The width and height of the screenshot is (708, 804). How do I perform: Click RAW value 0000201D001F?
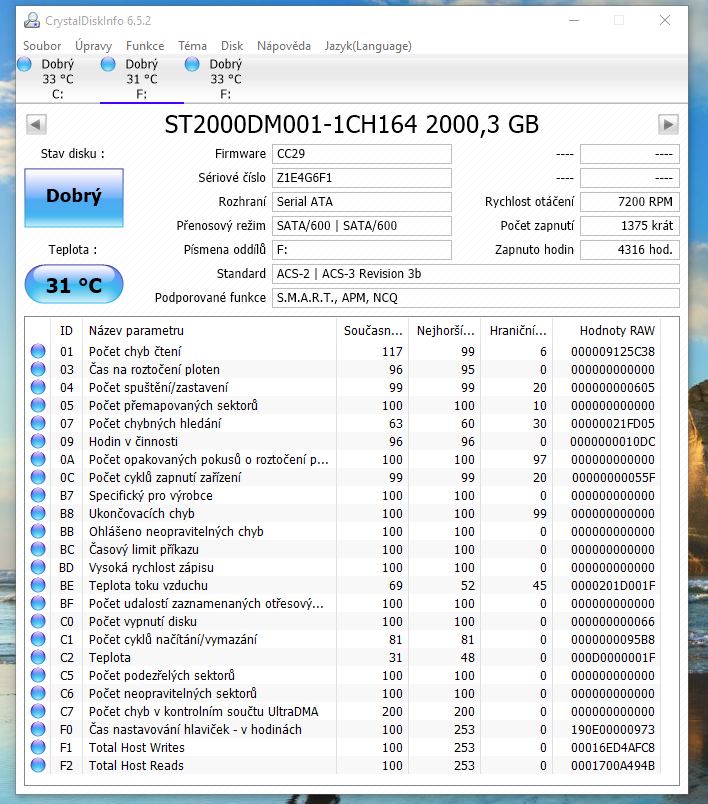click(613, 586)
